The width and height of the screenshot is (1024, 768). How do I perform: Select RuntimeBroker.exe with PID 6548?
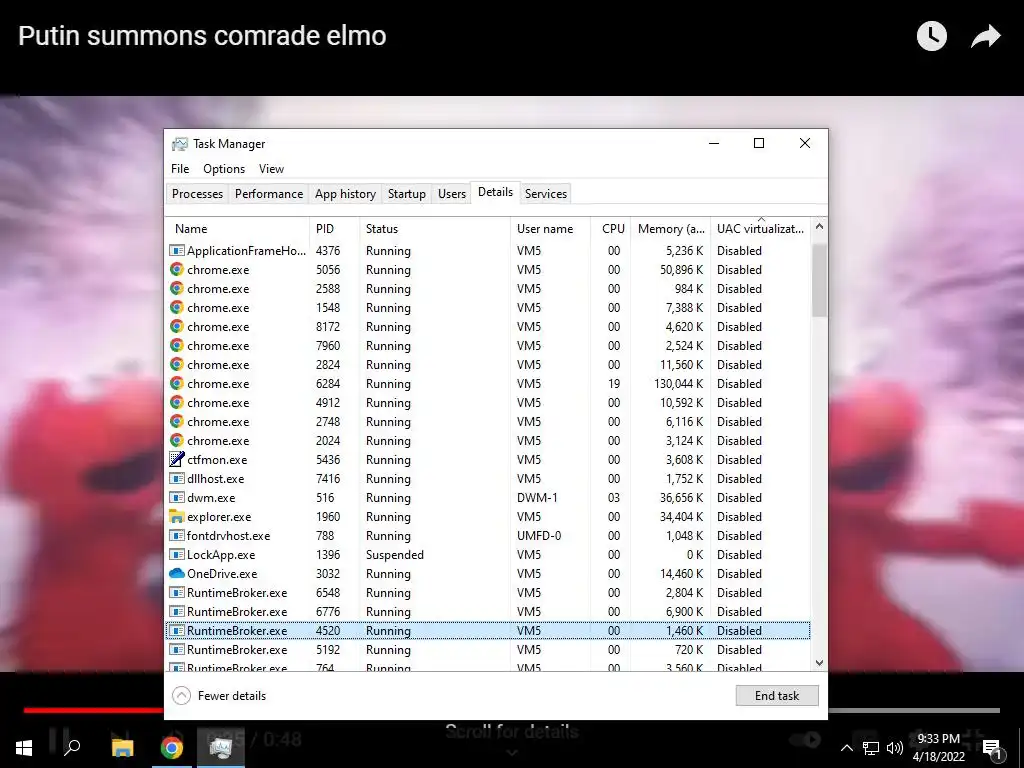pos(488,592)
